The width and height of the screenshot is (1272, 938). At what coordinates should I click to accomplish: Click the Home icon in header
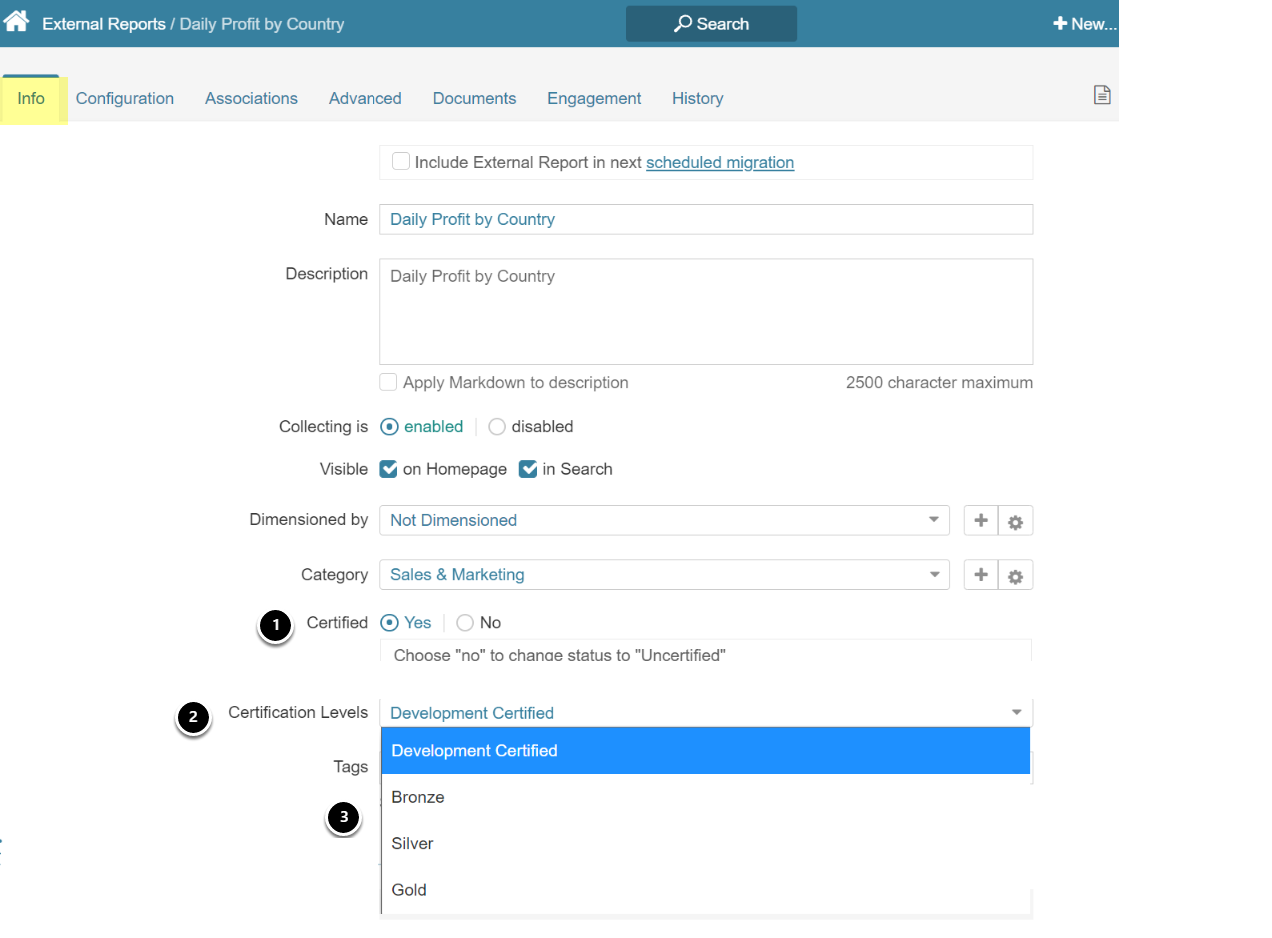[16, 22]
